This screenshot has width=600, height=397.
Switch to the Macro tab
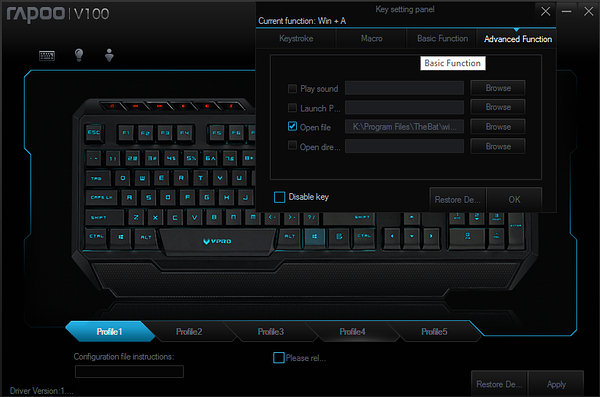pyautogui.click(x=371, y=38)
